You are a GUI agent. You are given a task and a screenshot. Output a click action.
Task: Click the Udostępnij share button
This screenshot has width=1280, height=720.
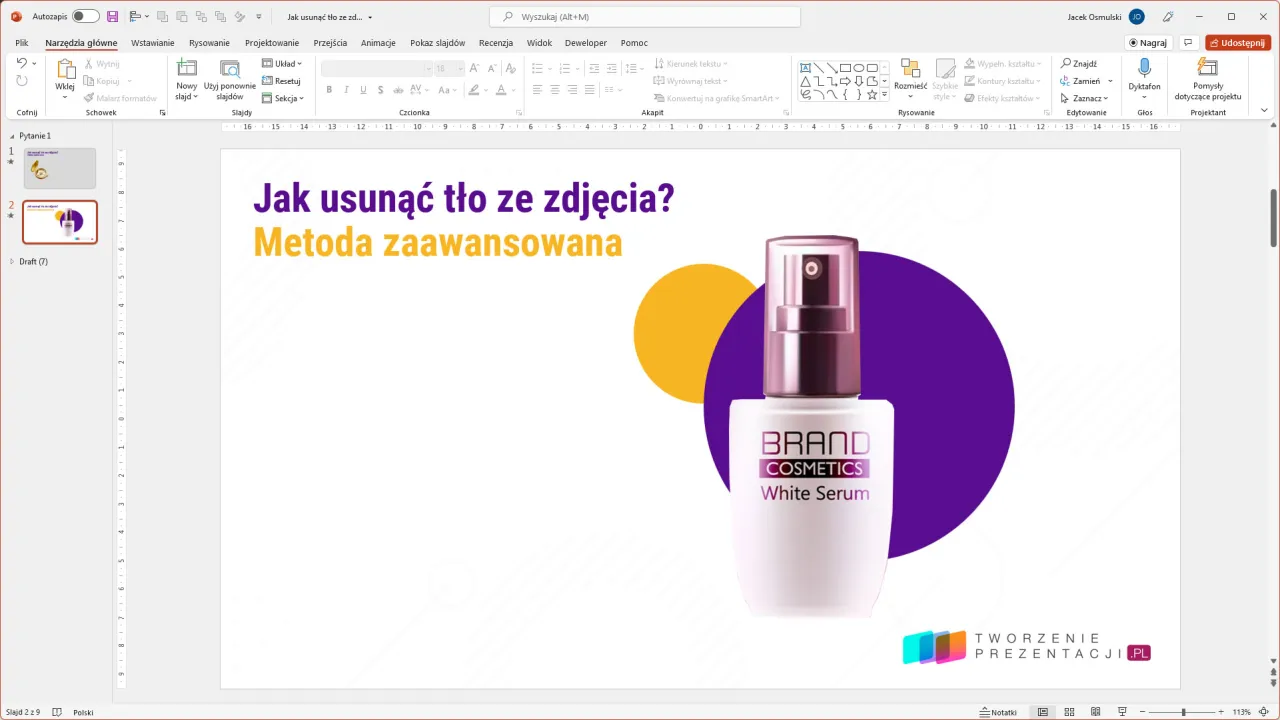tap(1237, 42)
